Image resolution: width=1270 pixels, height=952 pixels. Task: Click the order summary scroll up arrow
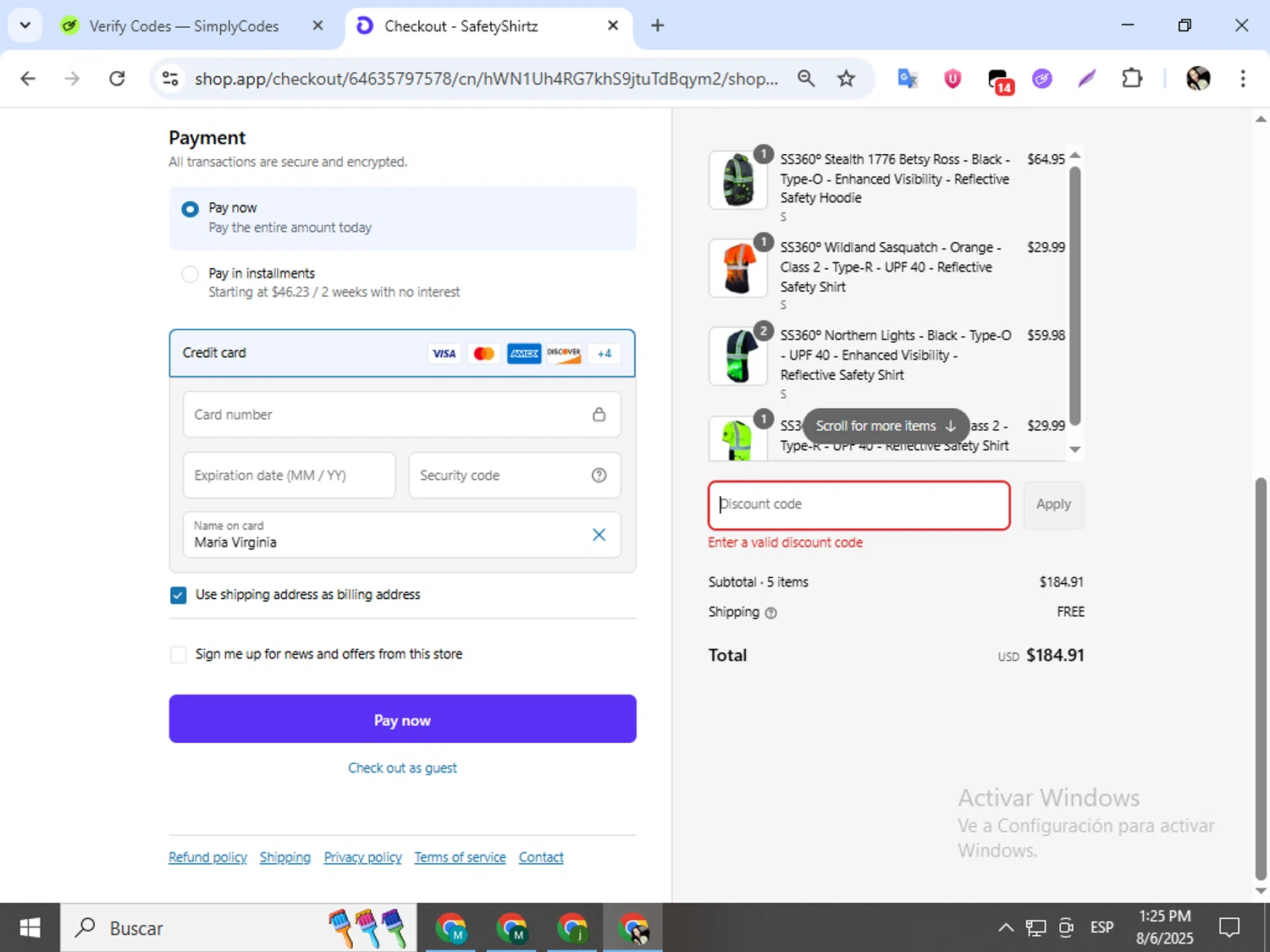(x=1075, y=156)
